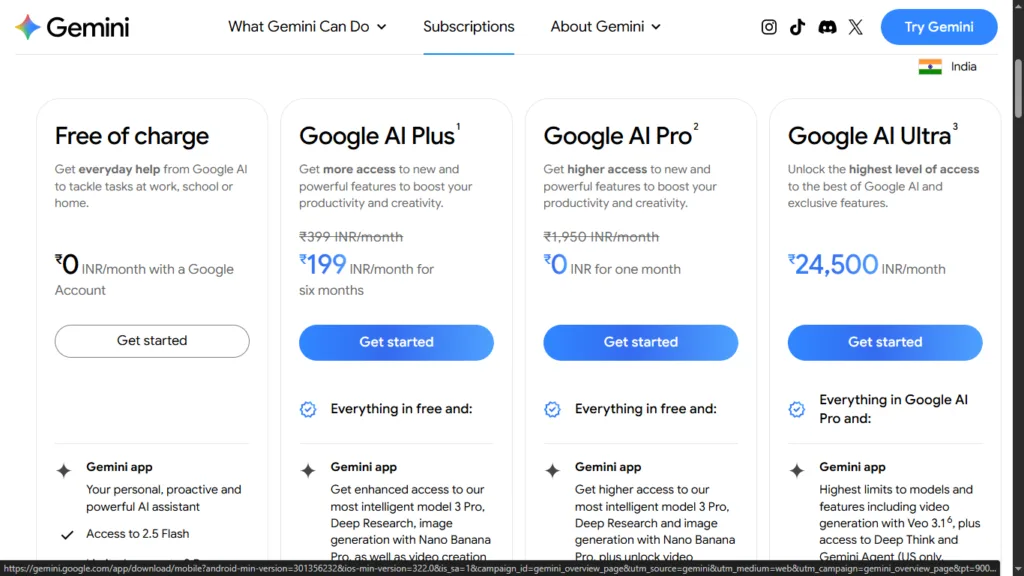Click the TikTok icon in the header

[797, 27]
